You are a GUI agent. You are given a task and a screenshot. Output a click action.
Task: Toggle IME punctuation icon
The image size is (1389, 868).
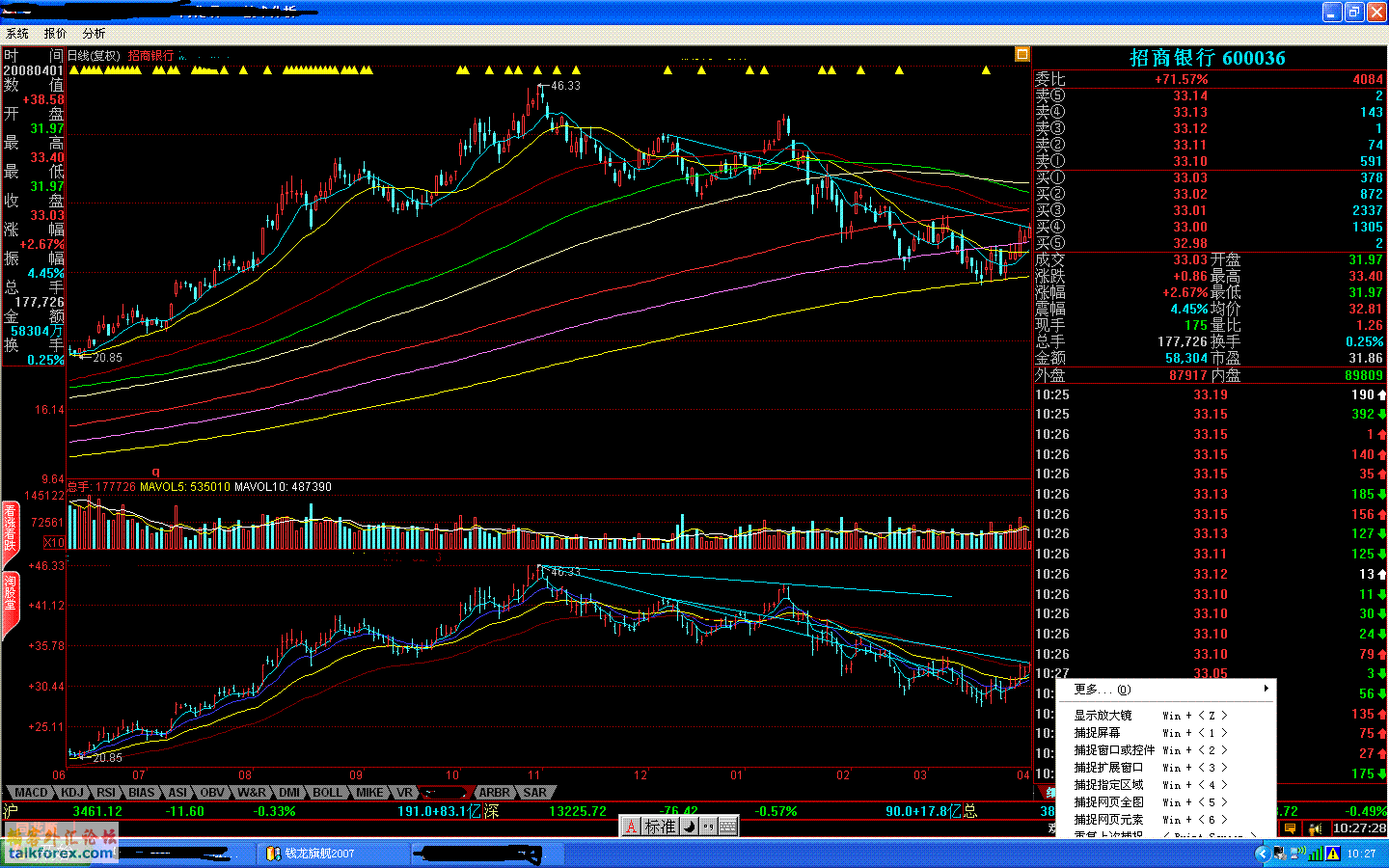tap(707, 827)
